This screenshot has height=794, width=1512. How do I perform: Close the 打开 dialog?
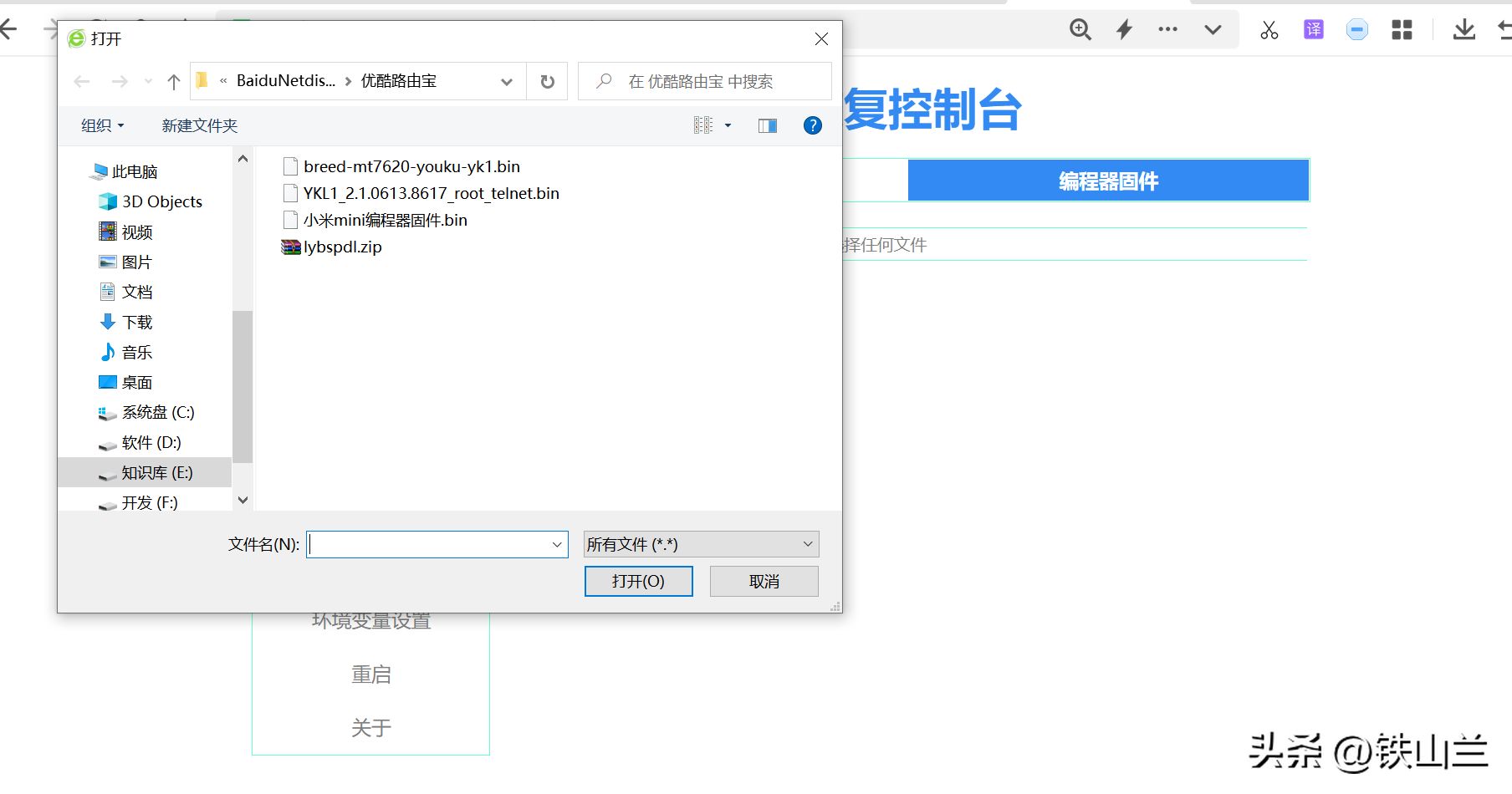point(821,38)
